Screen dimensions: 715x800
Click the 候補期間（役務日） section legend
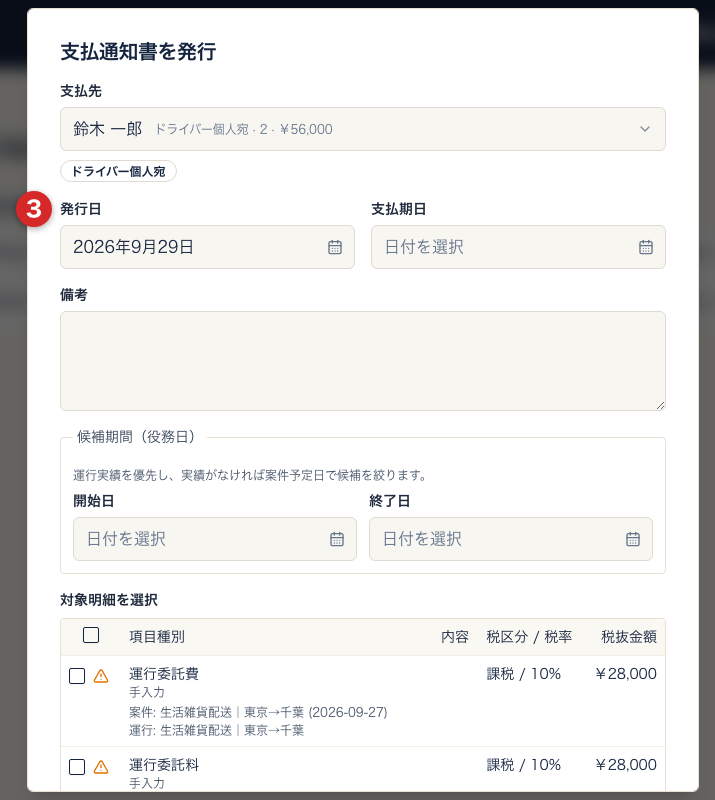click(x=136, y=437)
